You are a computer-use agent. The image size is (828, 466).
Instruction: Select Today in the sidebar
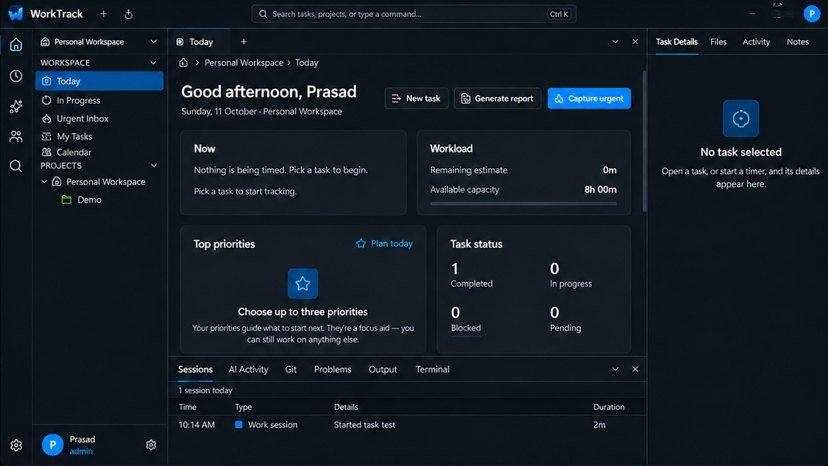pyautogui.click(x=99, y=81)
